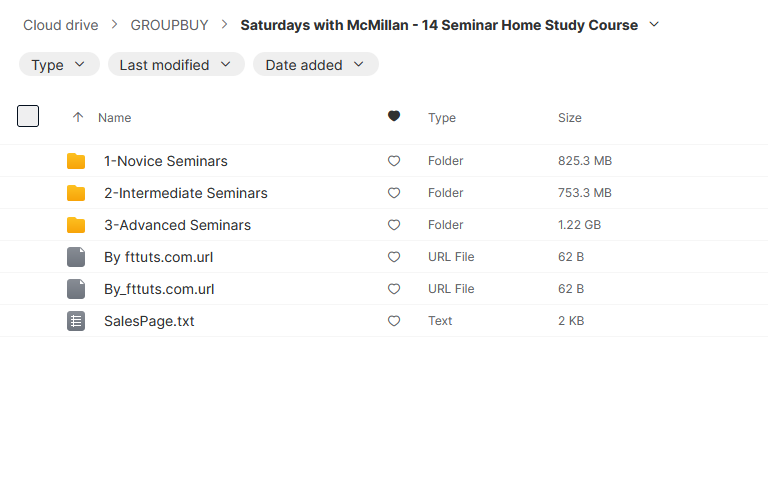Tick the select-all checkbox
Screen dimensions: 768x489
tap(28, 116)
